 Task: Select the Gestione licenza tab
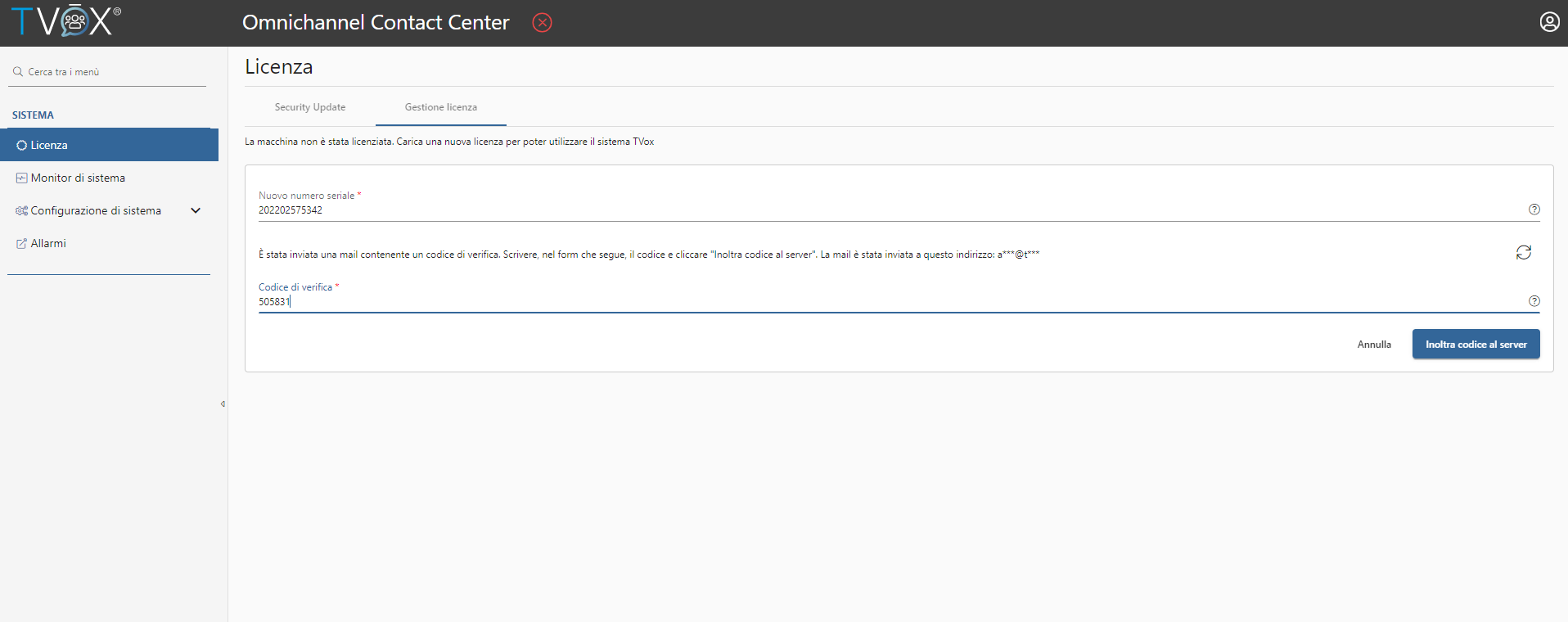coord(441,107)
